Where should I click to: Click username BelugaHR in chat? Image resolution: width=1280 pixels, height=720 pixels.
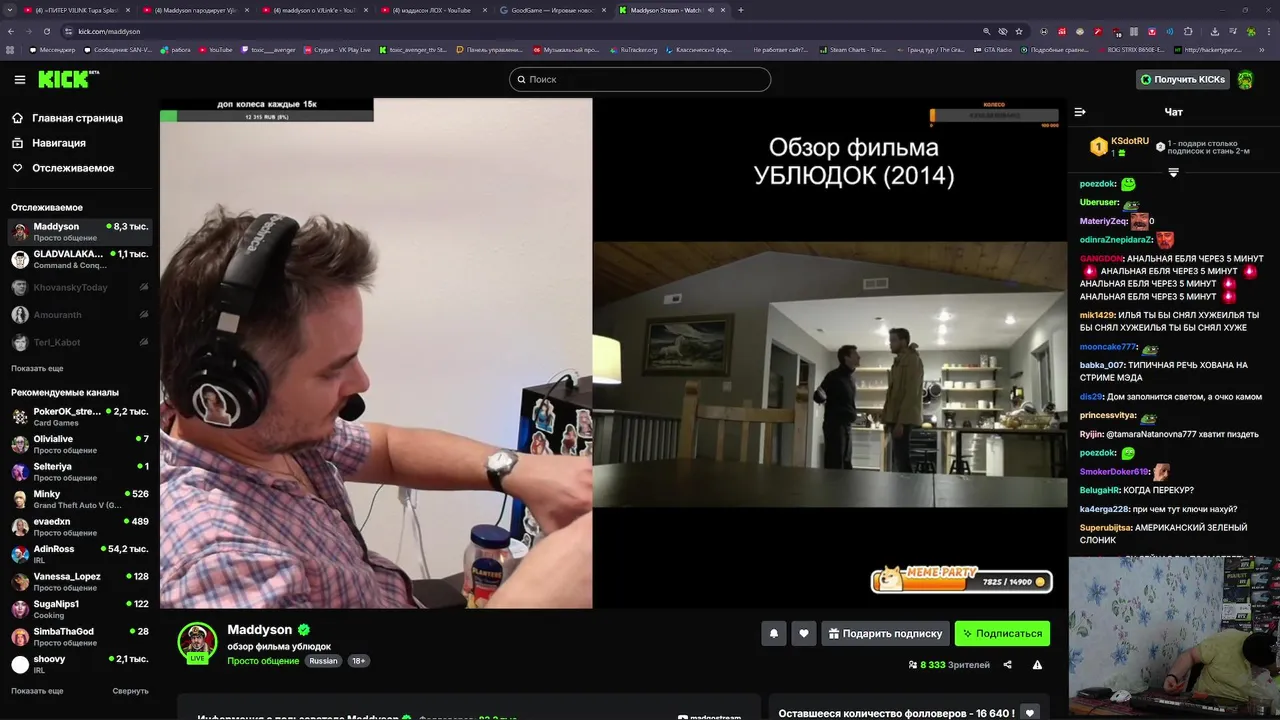[1099, 490]
